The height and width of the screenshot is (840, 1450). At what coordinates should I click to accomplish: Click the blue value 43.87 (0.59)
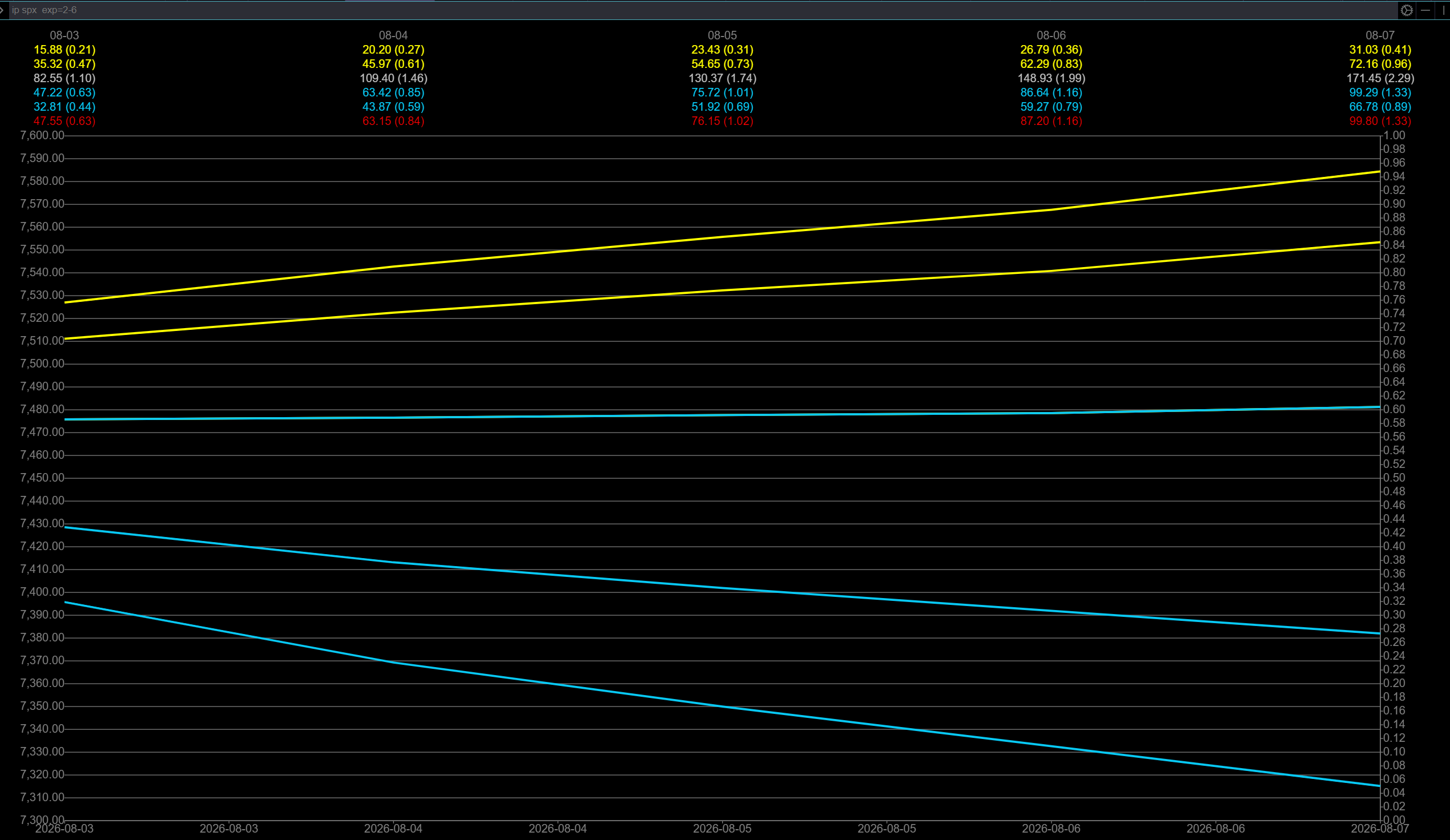tap(393, 107)
